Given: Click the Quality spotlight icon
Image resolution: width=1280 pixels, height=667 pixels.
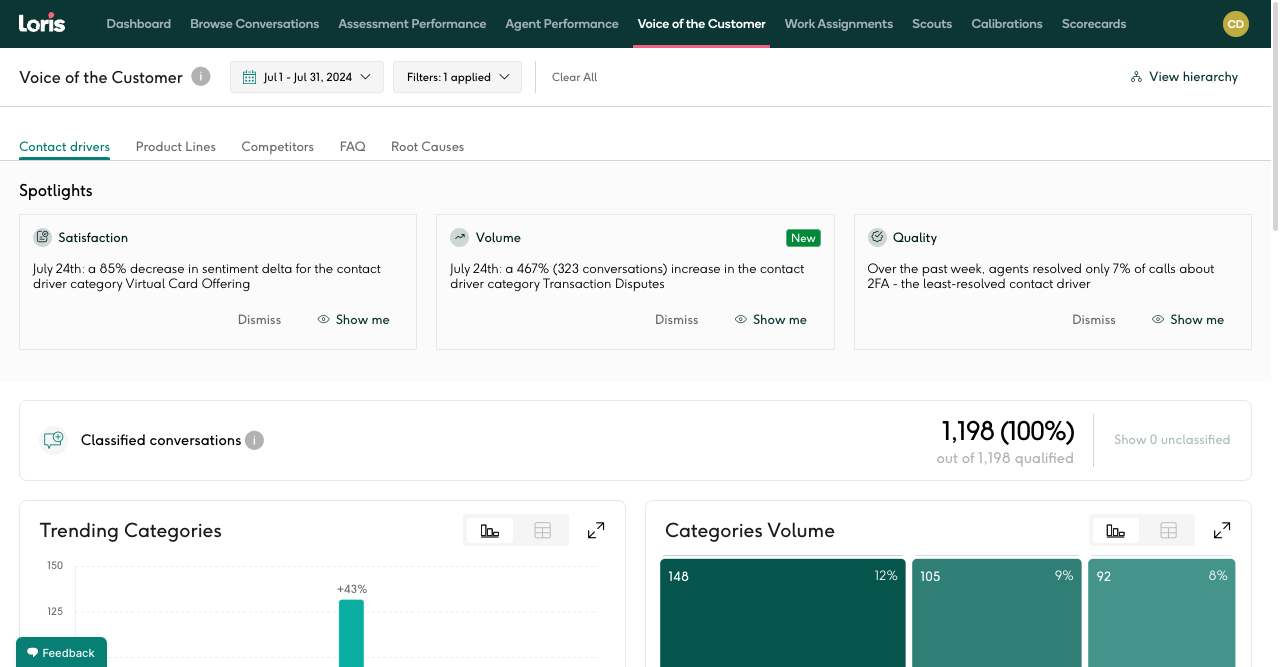Looking at the screenshot, I should pyautogui.click(x=877, y=237).
